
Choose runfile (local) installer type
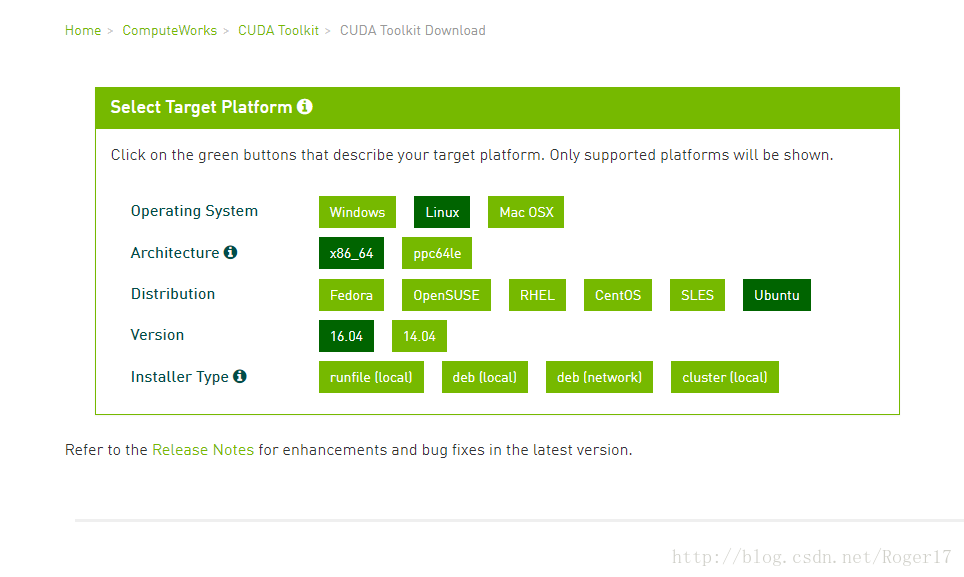(x=371, y=377)
